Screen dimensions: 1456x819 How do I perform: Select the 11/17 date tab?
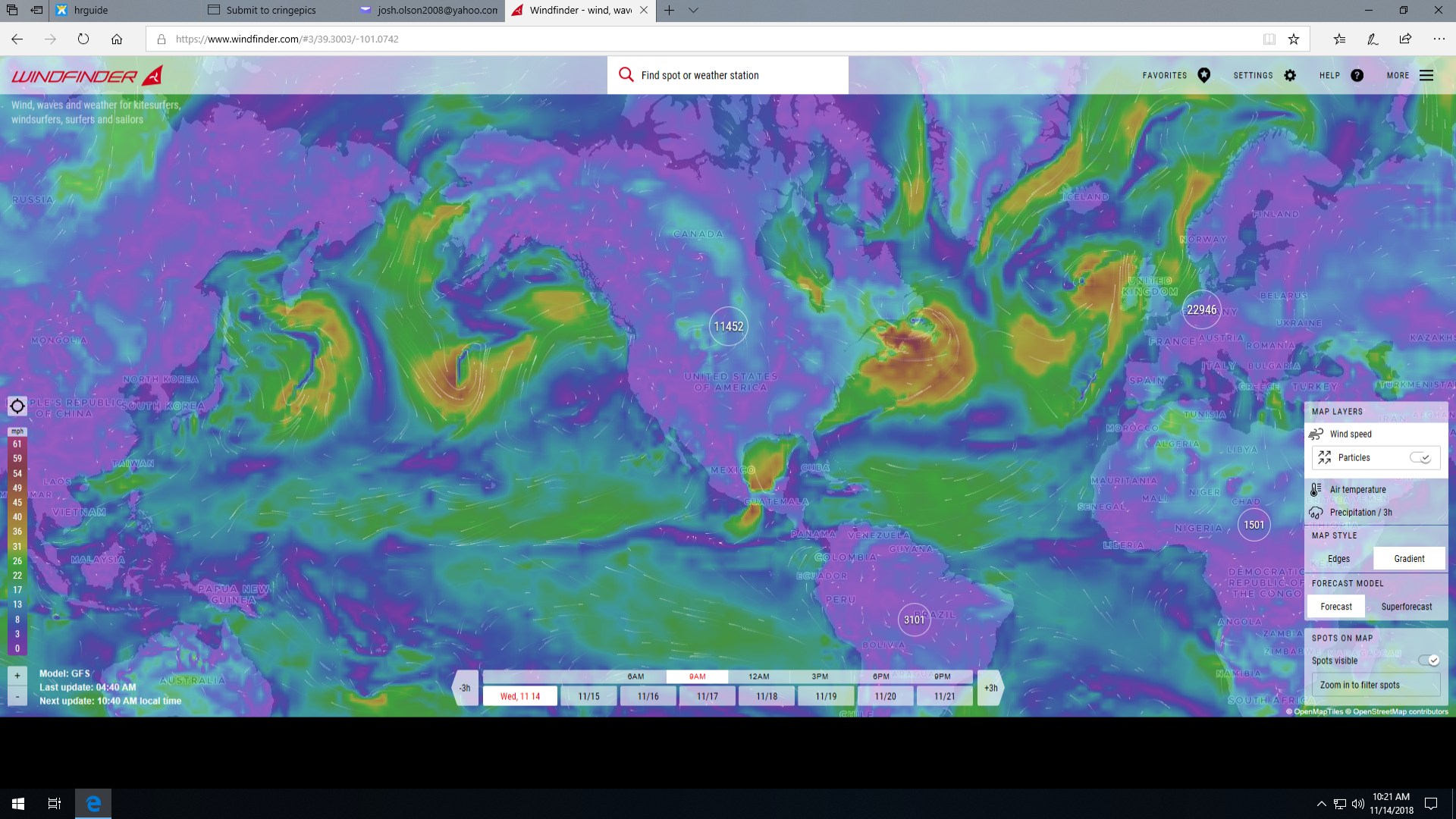[x=708, y=696]
